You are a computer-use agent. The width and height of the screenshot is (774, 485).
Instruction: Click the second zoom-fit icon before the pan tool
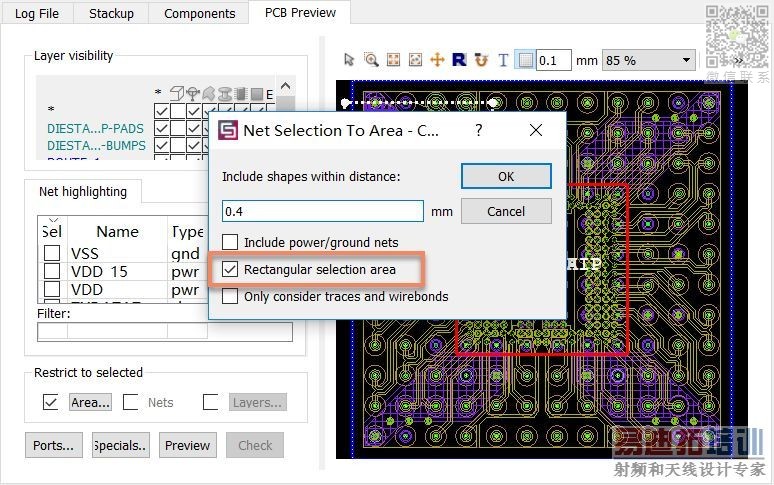[x=416, y=60]
